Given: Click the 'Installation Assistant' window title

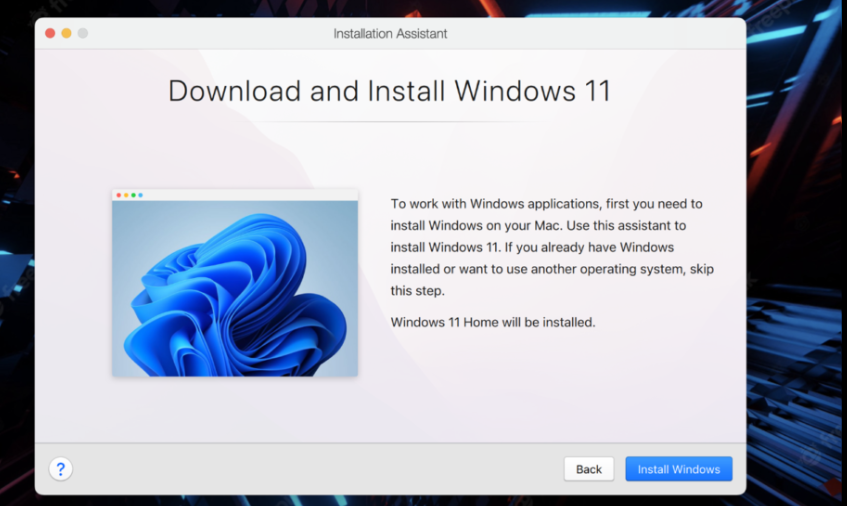Looking at the screenshot, I should pyautogui.click(x=390, y=33).
